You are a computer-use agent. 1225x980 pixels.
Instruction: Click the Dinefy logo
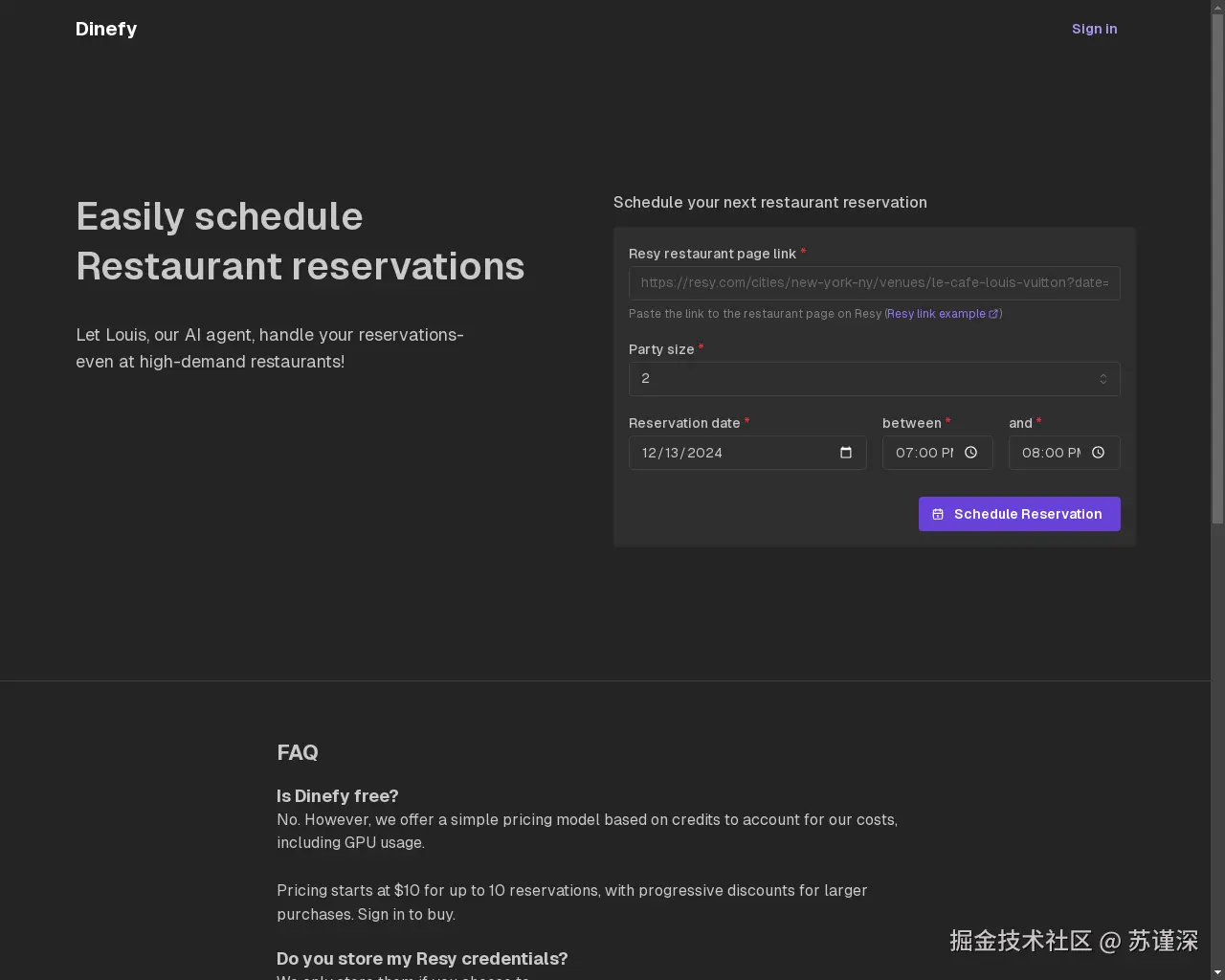click(105, 29)
